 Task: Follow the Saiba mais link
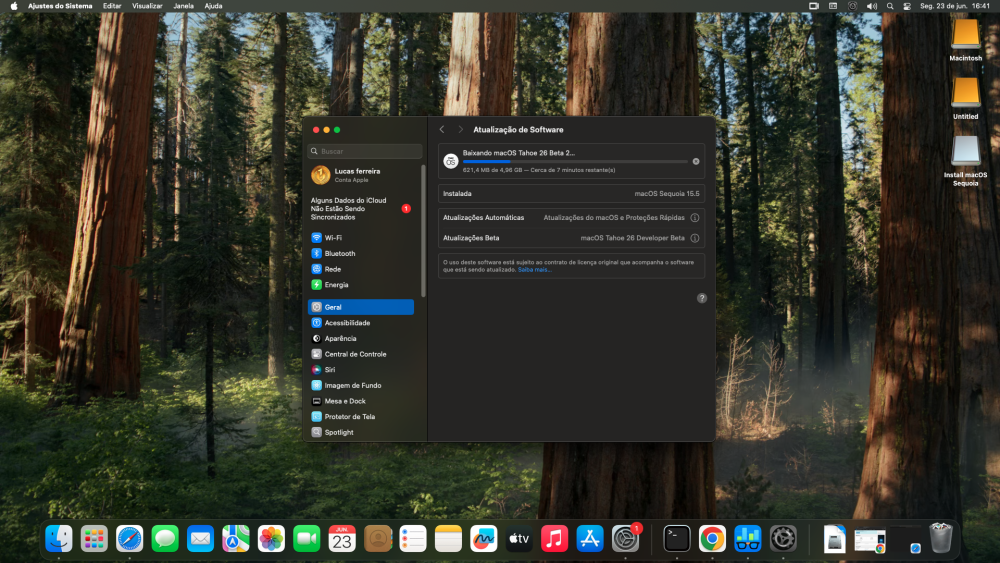pos(534,270)
